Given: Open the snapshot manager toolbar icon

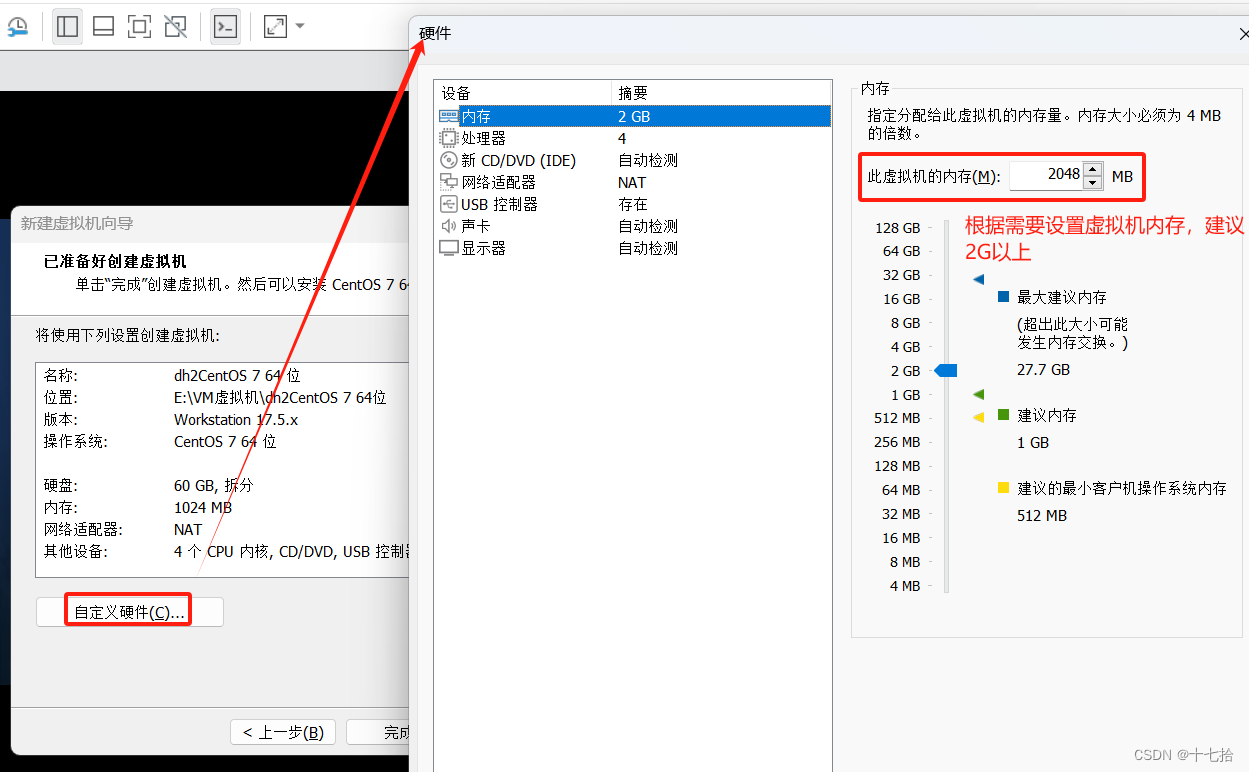Looking at the screenshot, I should pyautogui.click(x=18, y=27).
